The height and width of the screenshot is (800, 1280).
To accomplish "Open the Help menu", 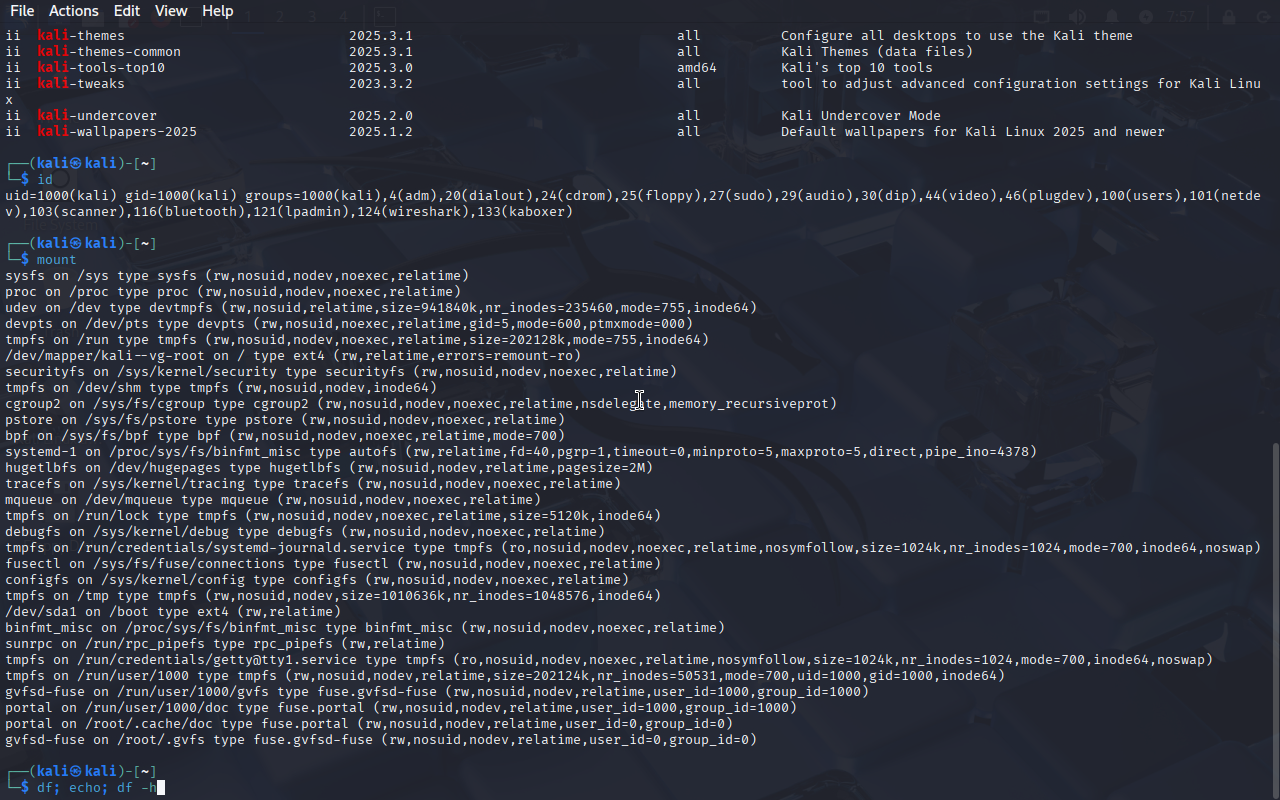I will click(x=217, y=11).
